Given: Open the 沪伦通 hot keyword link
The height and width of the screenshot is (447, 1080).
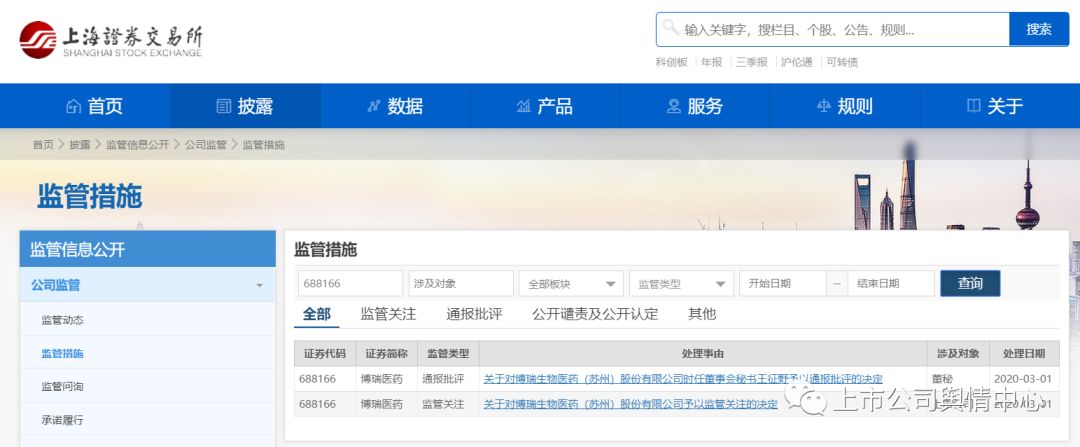Looking at the screenshot, I should [796, 62].
